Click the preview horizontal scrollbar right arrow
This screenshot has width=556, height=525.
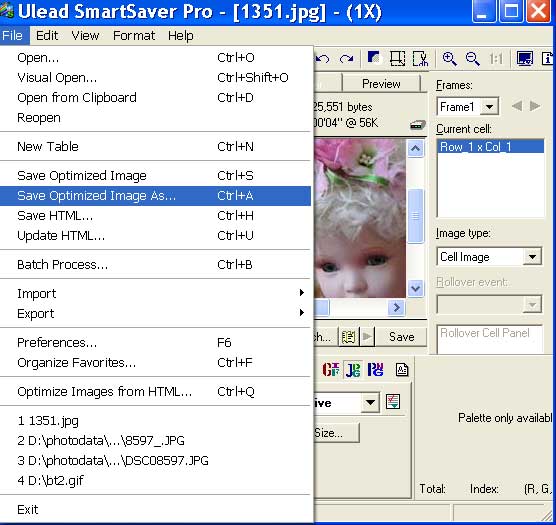pyautogui.click(x=396, y=307)
